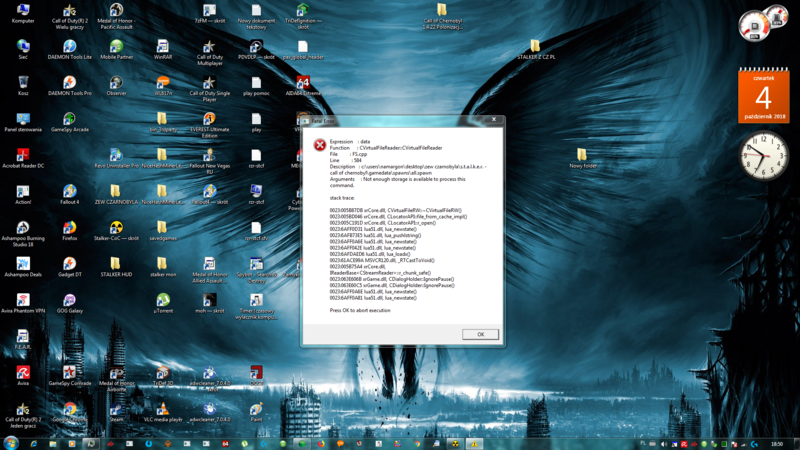The width and height of the screenshot is (800, 450).
Task: Select the Steam desktop icon
Action: click(x=116, y=412)
